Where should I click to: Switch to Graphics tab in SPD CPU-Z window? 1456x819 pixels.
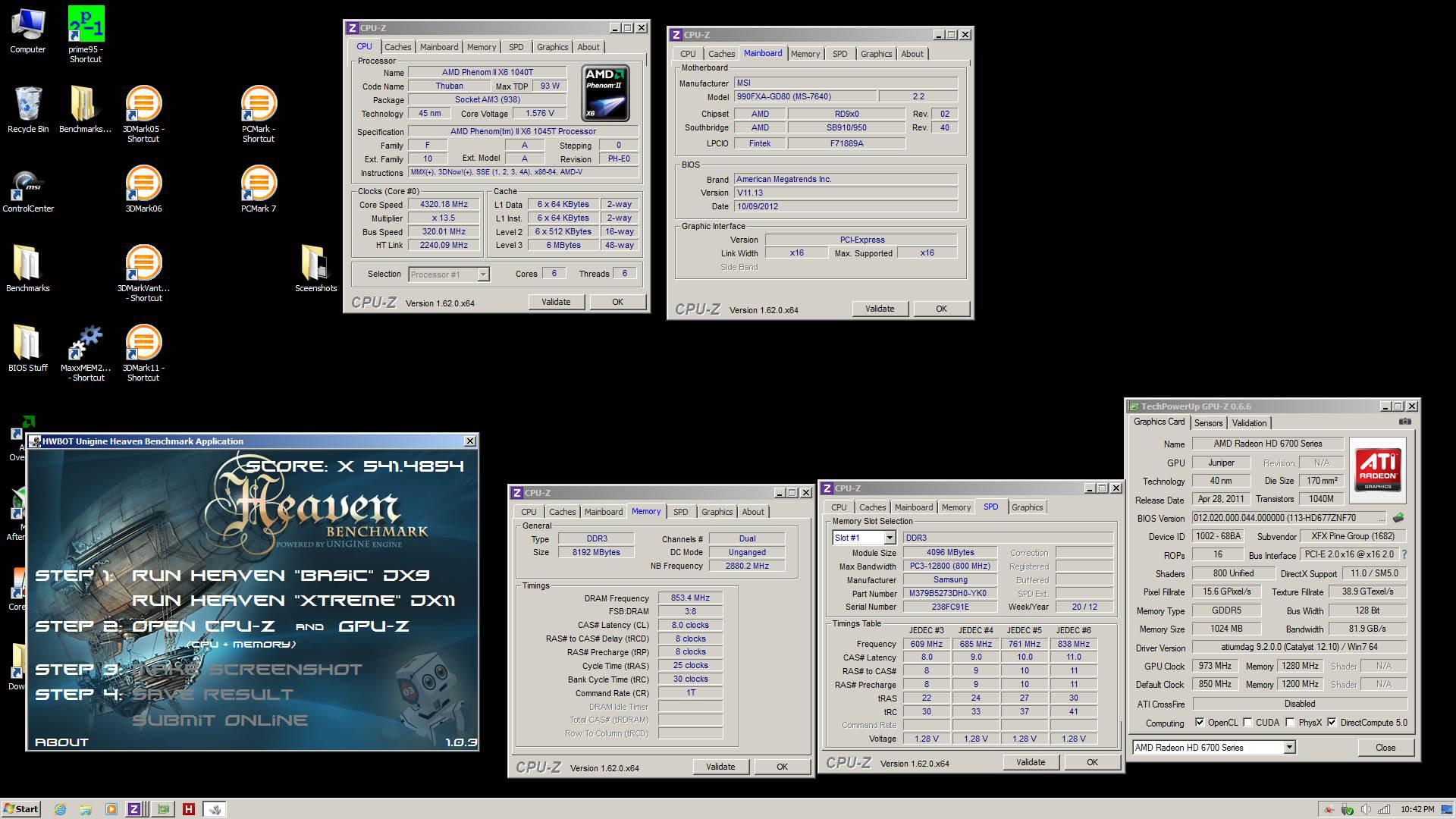[x=1027, y=507]
